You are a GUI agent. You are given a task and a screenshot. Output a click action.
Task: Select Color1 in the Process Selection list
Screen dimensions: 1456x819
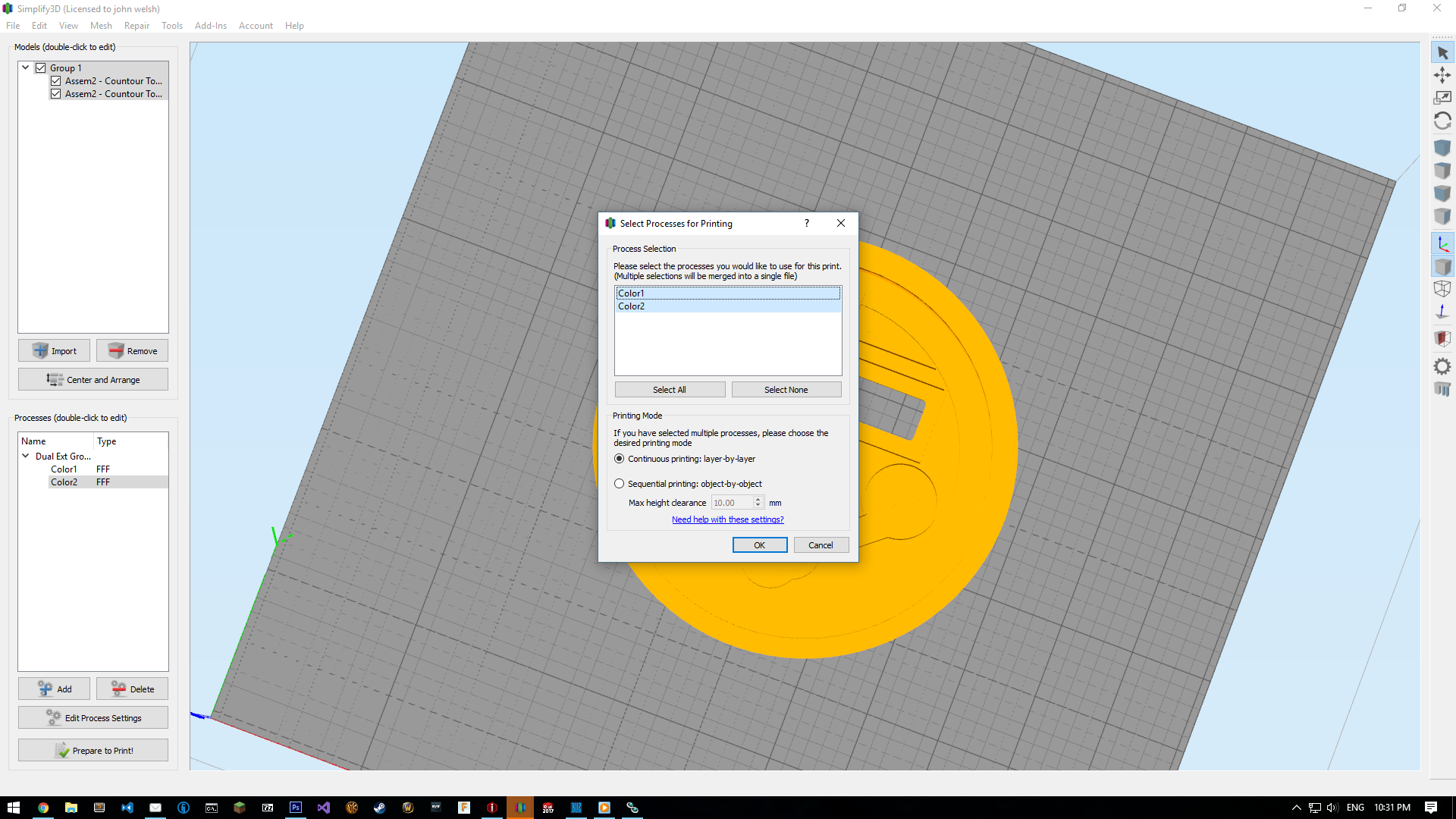(728, 293)
